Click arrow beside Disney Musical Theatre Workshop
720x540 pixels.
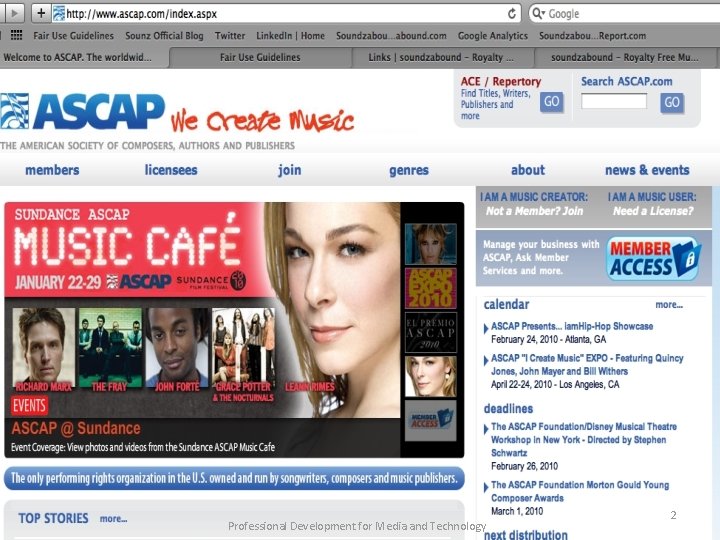point(486,429)
